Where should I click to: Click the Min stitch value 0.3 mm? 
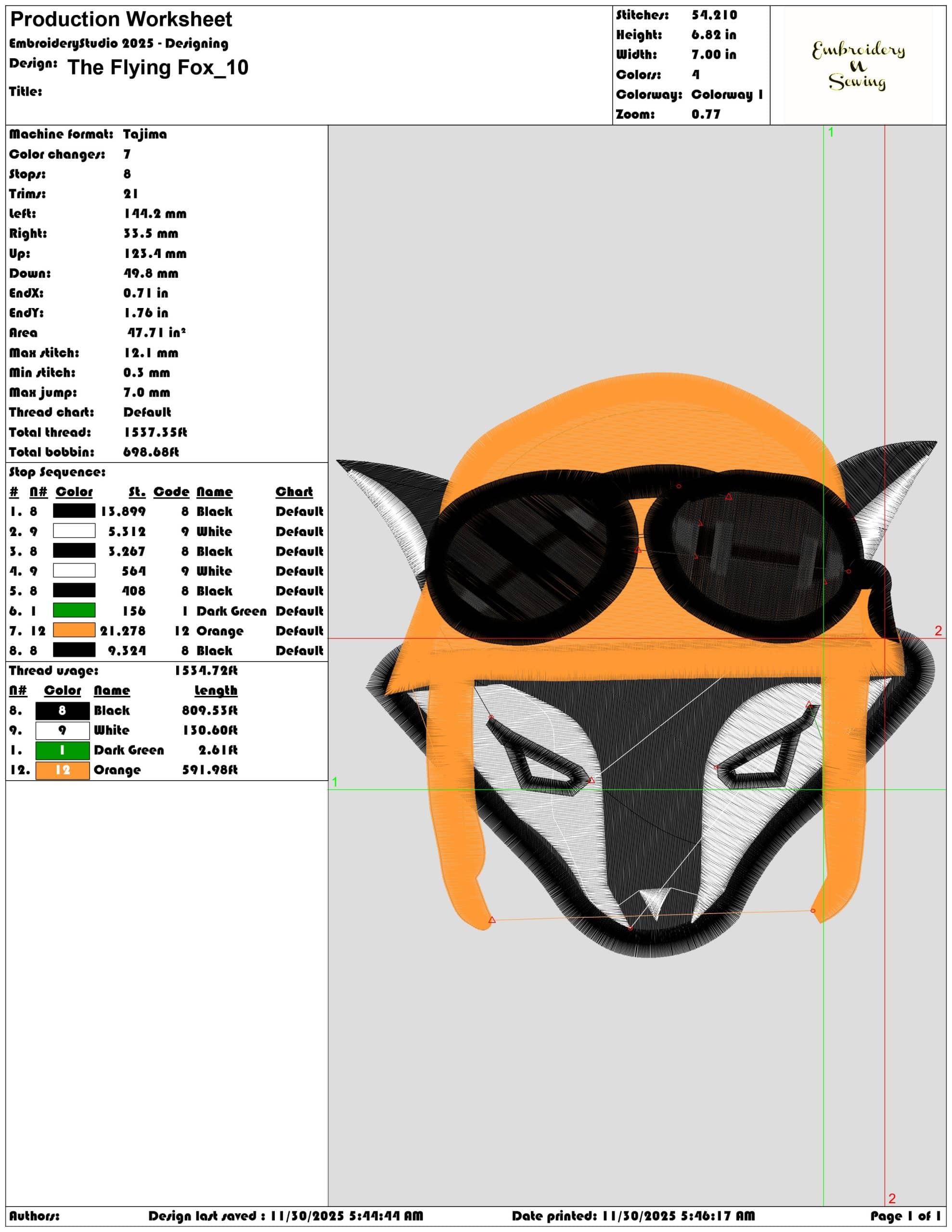pyautogui.click(x=147, y=373)
